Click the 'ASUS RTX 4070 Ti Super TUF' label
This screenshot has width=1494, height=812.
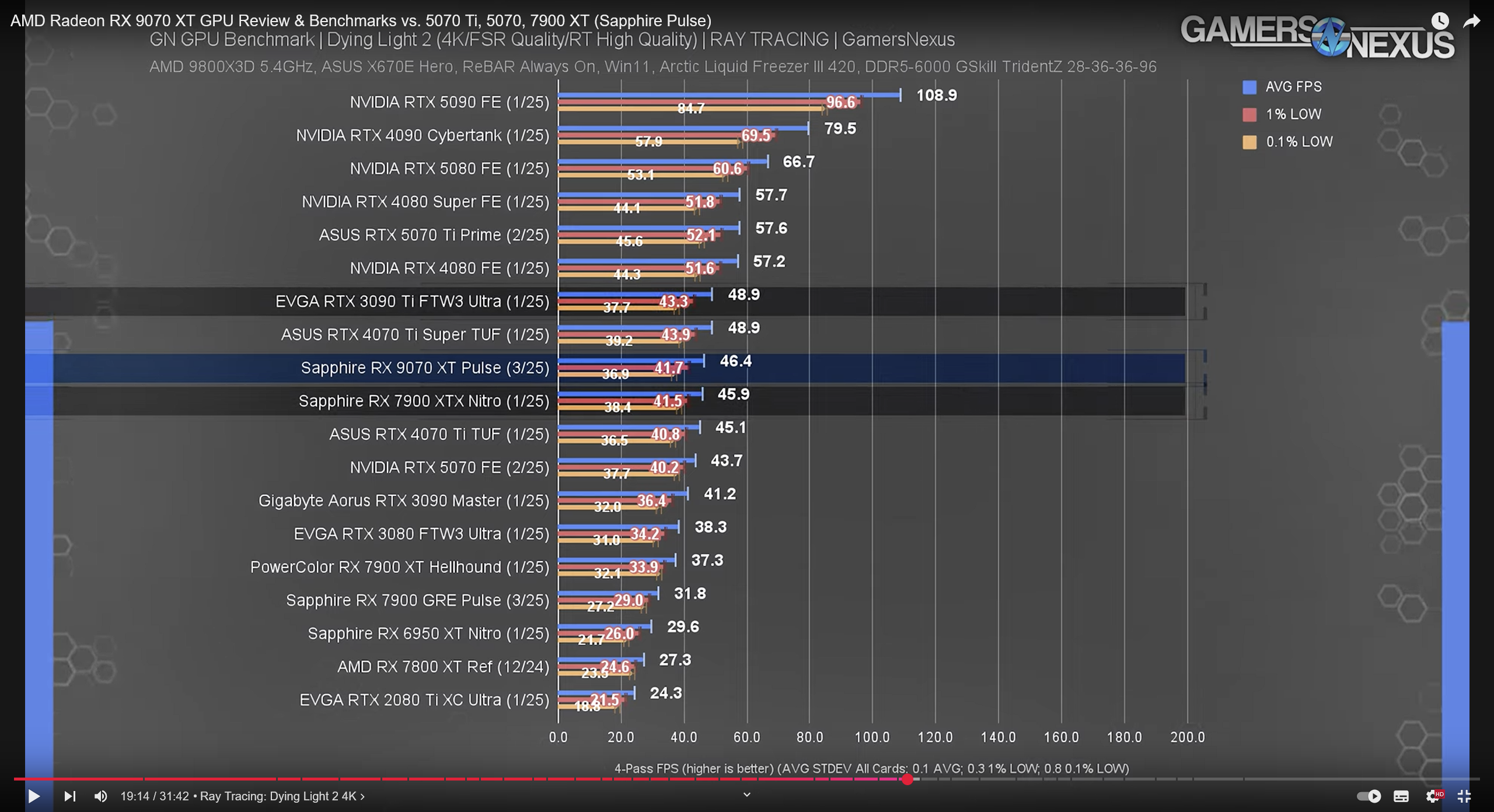click(415, 335)
